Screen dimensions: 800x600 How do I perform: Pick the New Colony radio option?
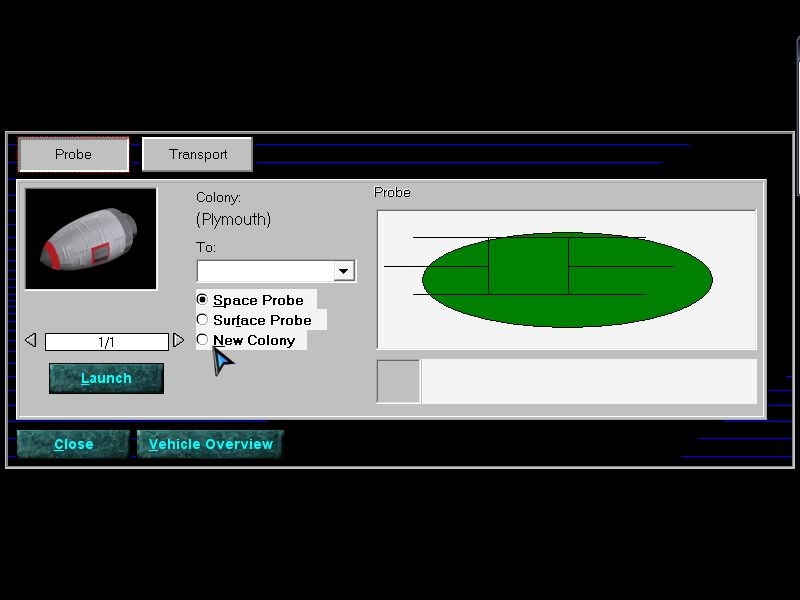tap(203, 340)
